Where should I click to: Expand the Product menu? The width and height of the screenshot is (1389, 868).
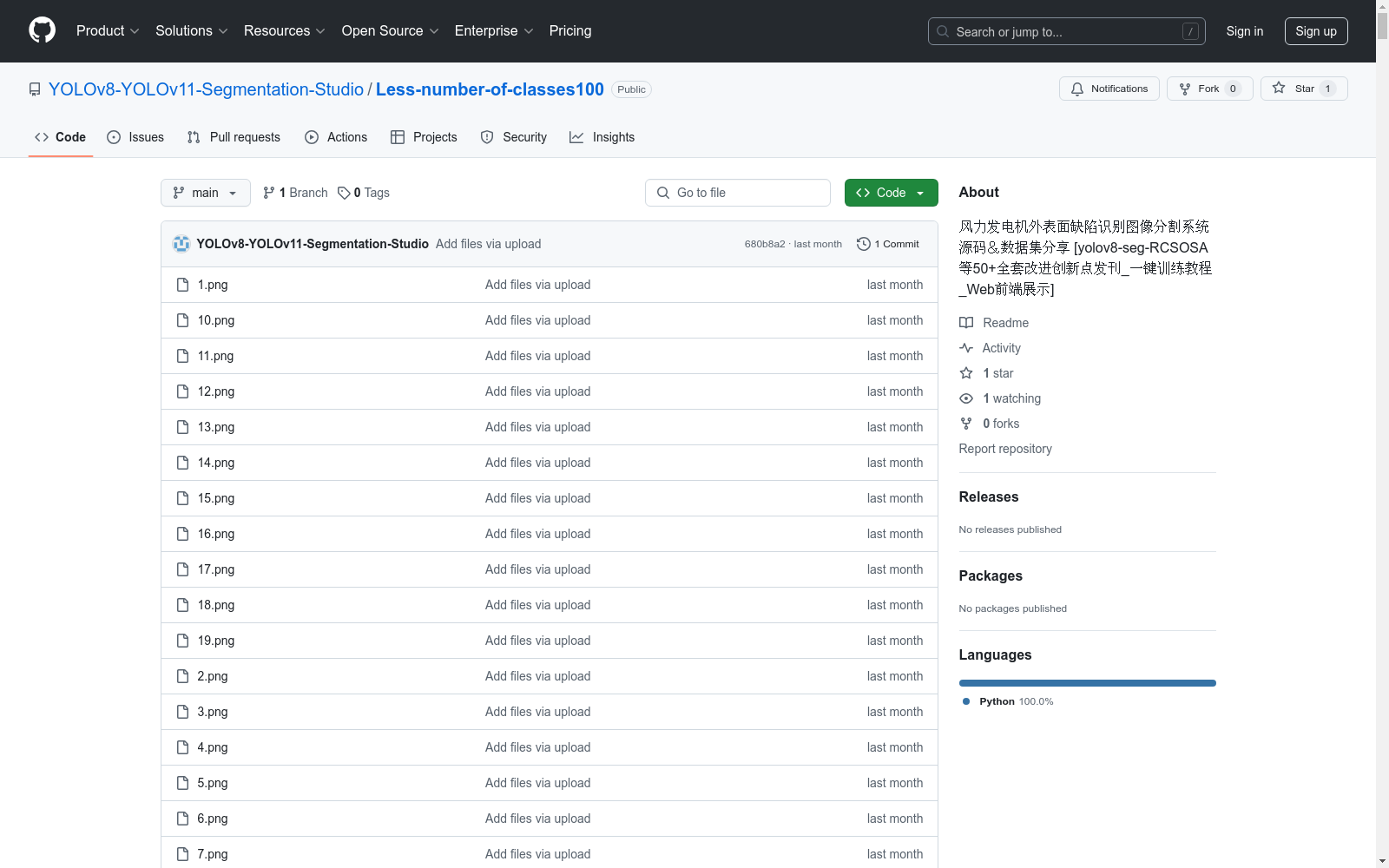tap(108, 30)
